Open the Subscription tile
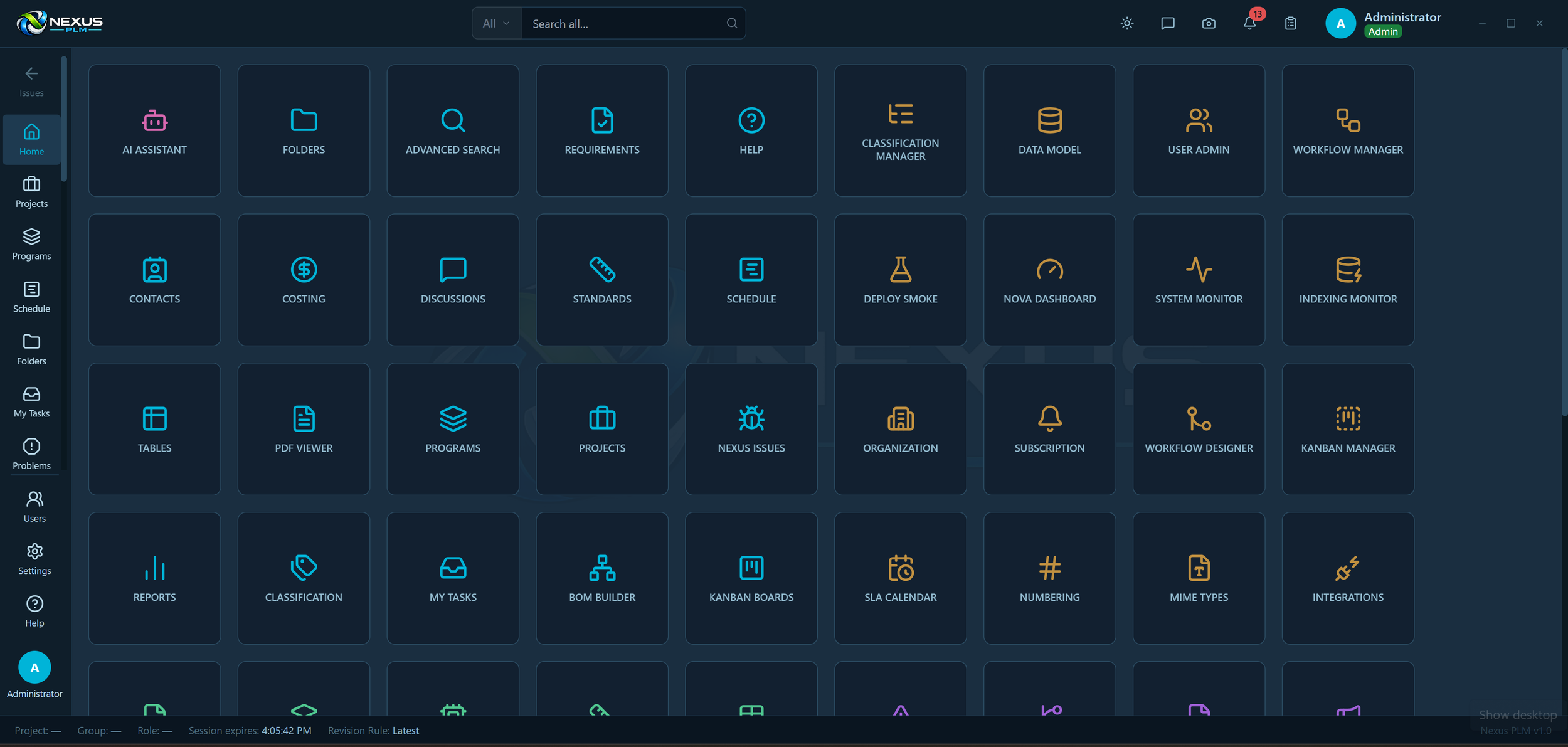1568x747 pixels. [1049, 429]
